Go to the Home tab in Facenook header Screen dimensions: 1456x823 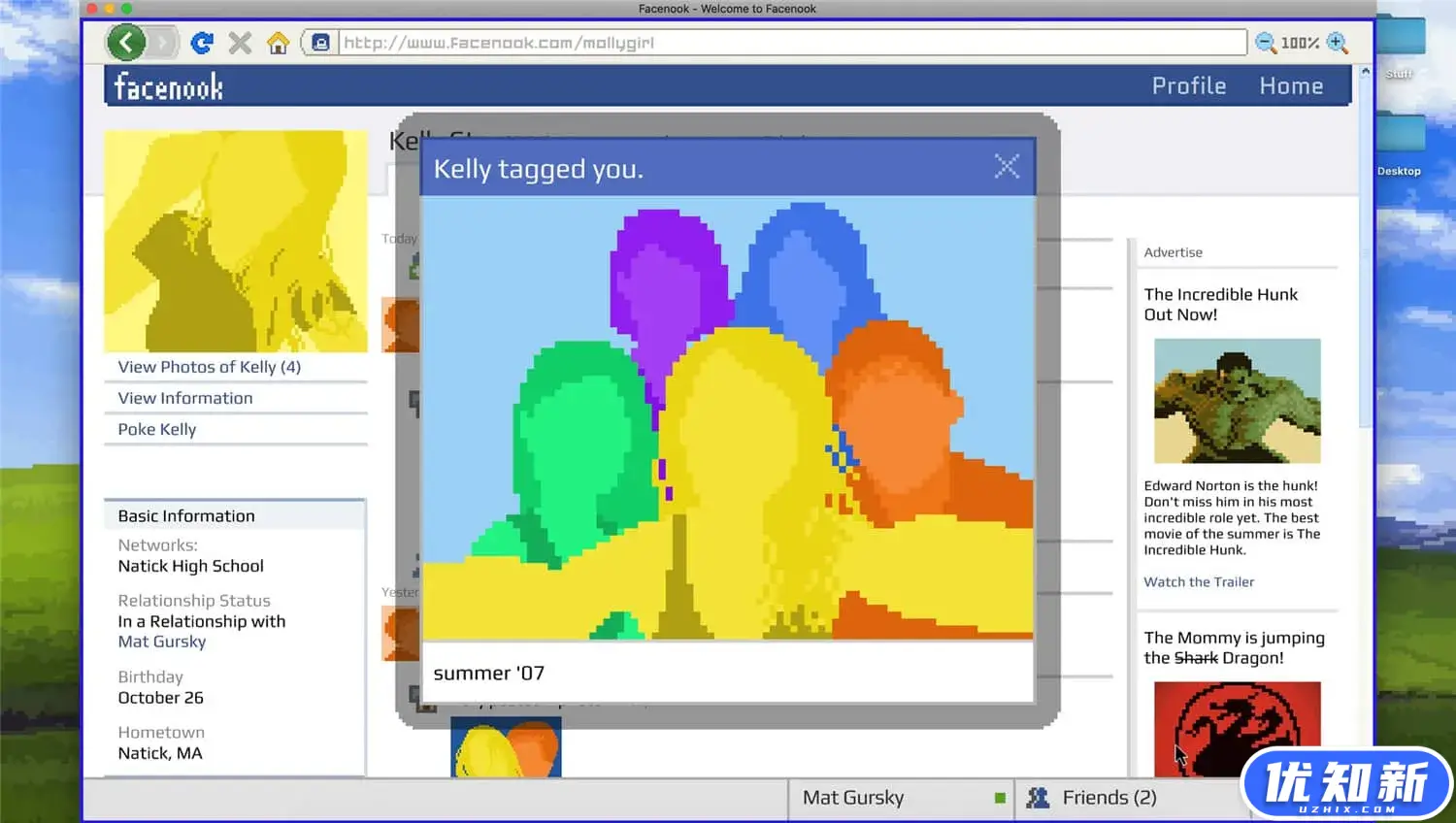click(x=1290, y=86)
